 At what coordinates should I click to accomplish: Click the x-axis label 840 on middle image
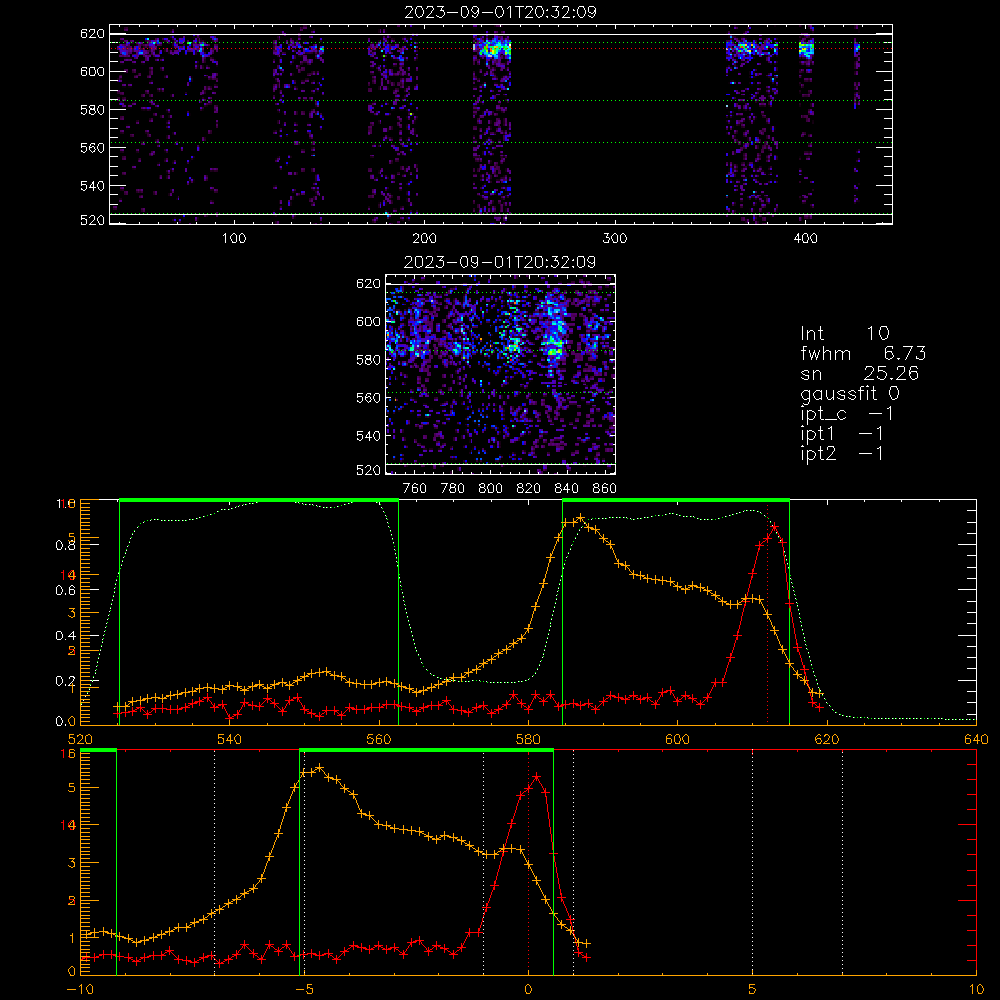coord(566,489)
